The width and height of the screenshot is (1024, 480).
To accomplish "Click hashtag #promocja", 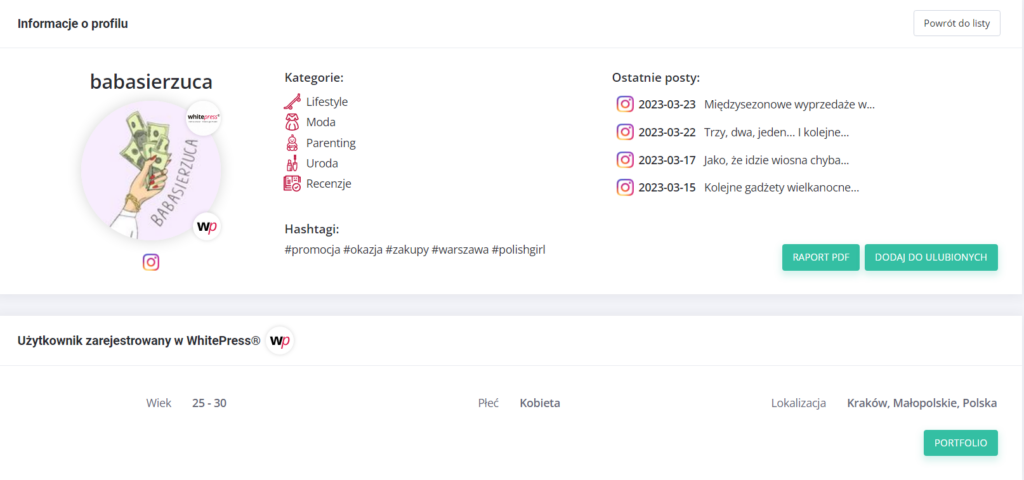I will (x=312, y=249).
